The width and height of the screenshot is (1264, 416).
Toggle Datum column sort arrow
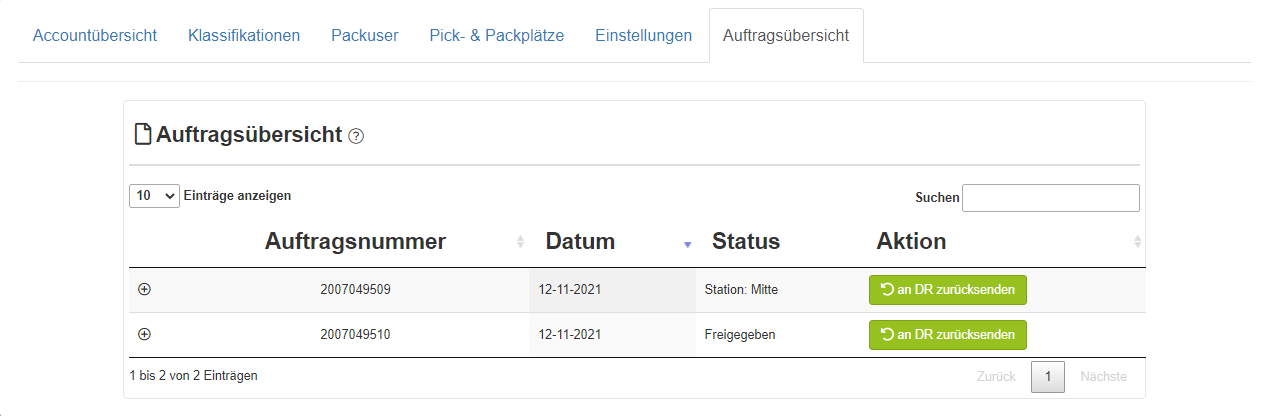click(x=687, y=244)
